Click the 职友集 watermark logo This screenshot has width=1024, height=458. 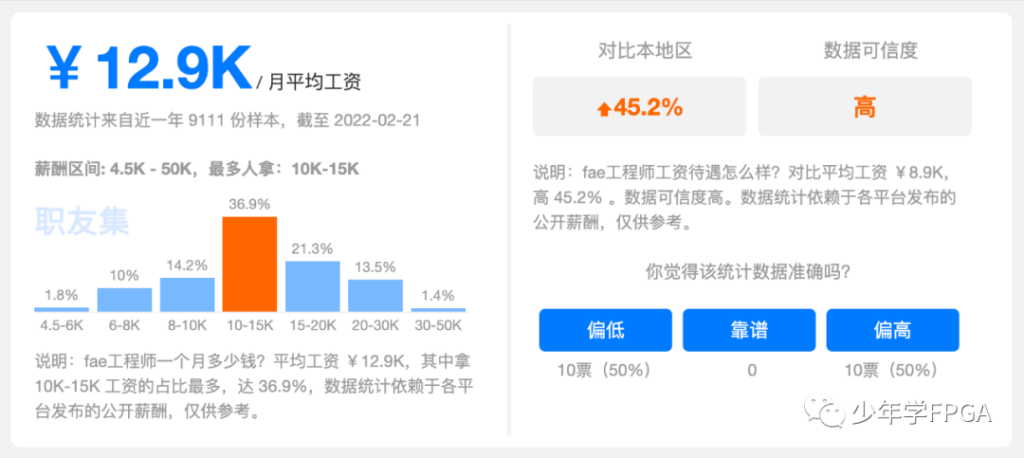coord(82,221)
